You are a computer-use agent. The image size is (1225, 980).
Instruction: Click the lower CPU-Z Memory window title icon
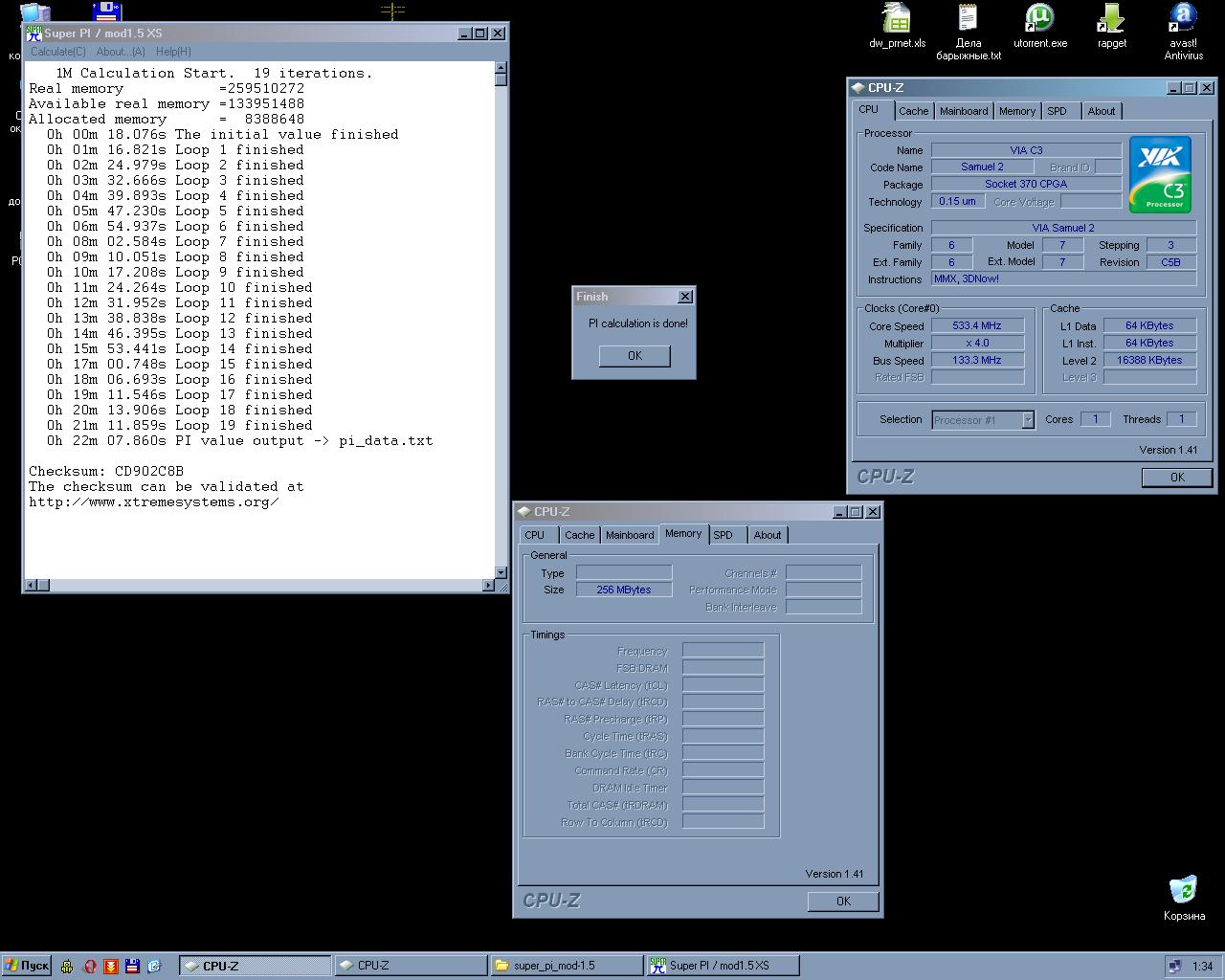coord(523,512)
